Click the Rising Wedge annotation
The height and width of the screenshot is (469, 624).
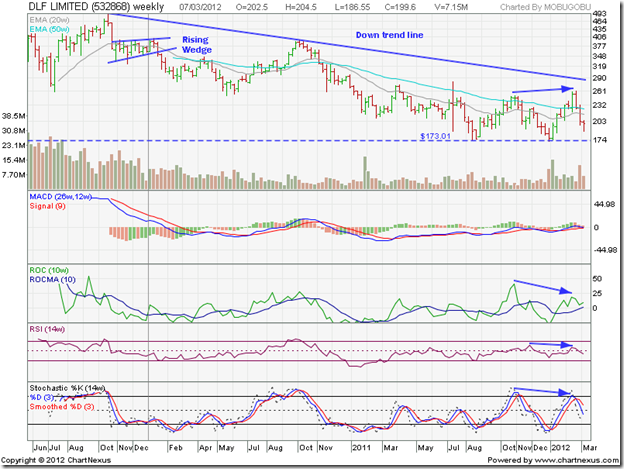click(196, 45)
